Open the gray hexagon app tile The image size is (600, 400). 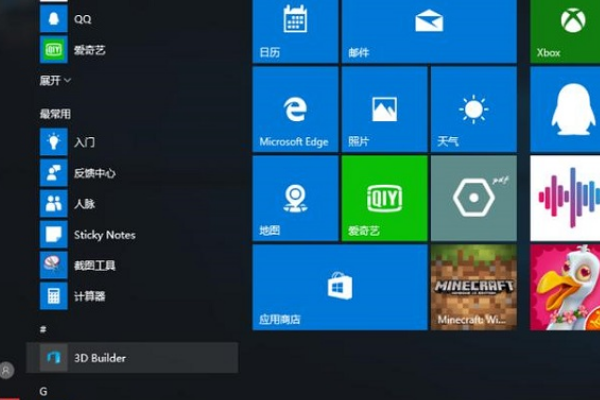pos(474,198)
